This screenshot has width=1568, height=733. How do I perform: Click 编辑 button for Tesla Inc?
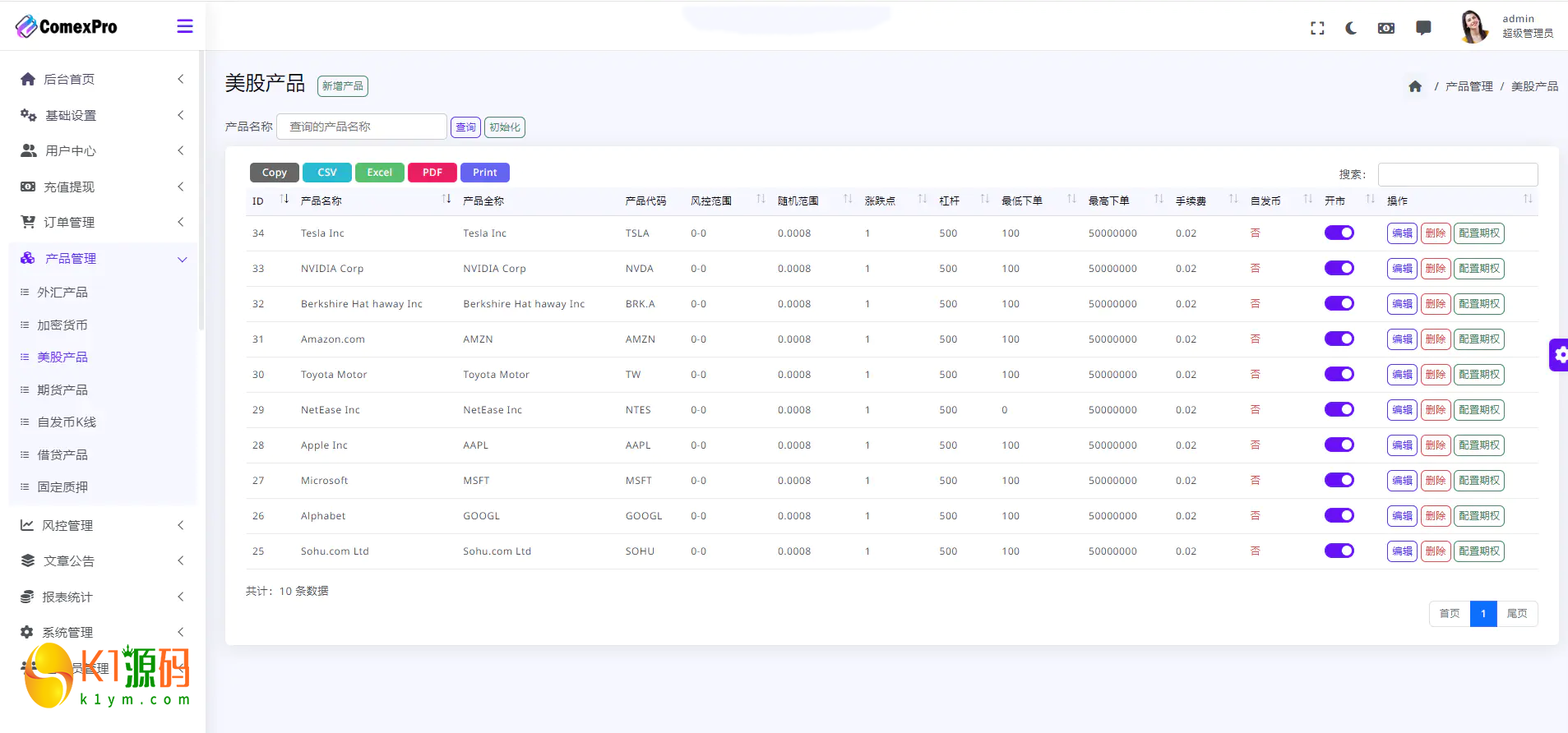point(1402,233)
